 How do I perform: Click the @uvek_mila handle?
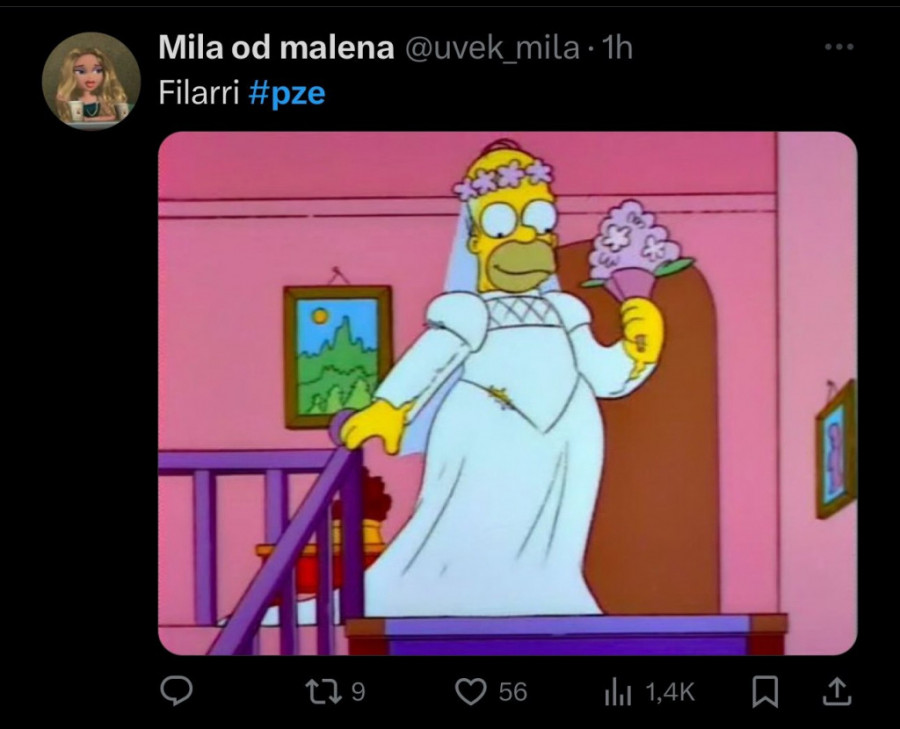[492, 48]
